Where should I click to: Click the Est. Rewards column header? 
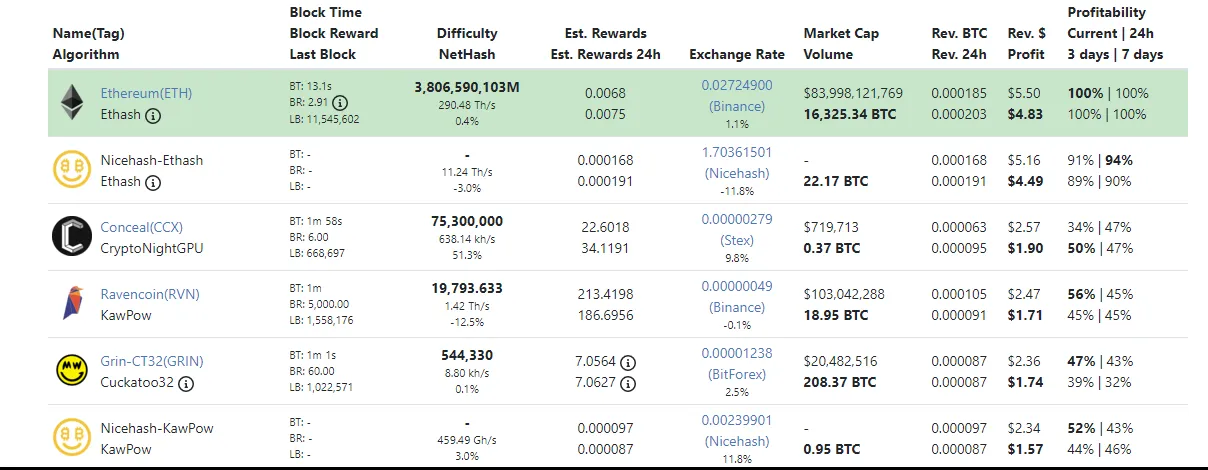coord(605,44)
